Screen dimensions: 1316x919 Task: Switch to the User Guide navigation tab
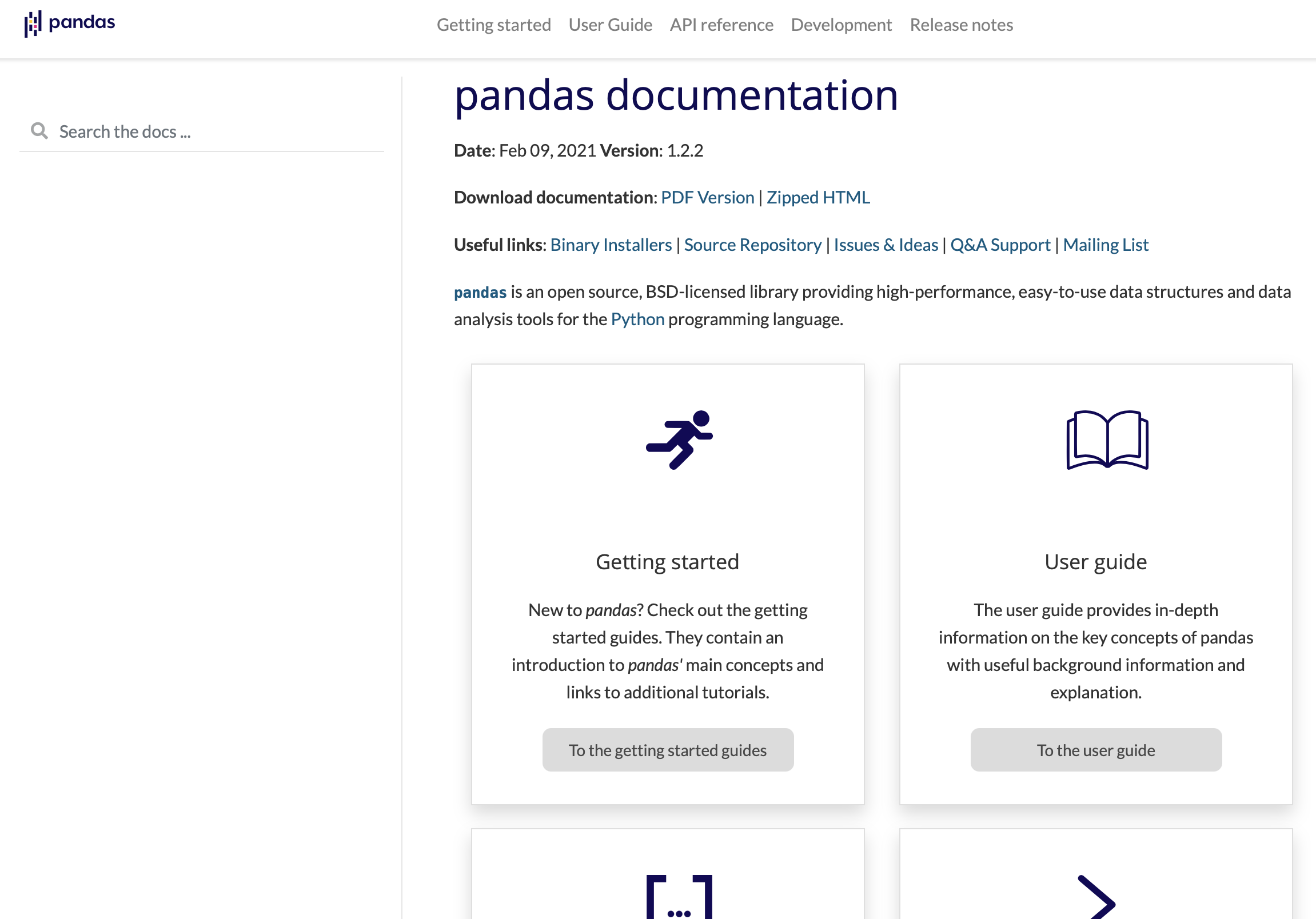tap(610, 25)
